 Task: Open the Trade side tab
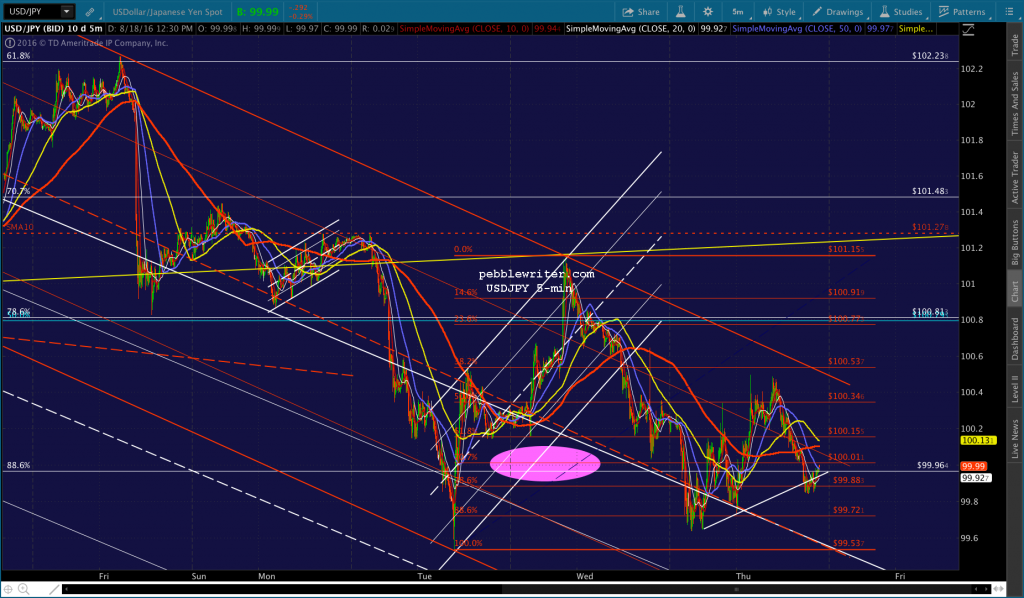pos(1015,44)
